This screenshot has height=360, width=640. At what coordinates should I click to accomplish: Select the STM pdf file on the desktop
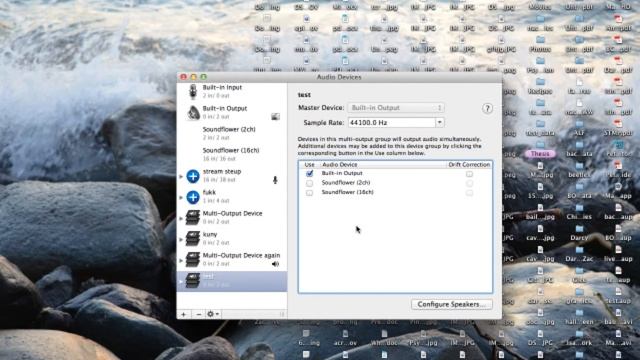pyautogui.click(x=618, y=128)
